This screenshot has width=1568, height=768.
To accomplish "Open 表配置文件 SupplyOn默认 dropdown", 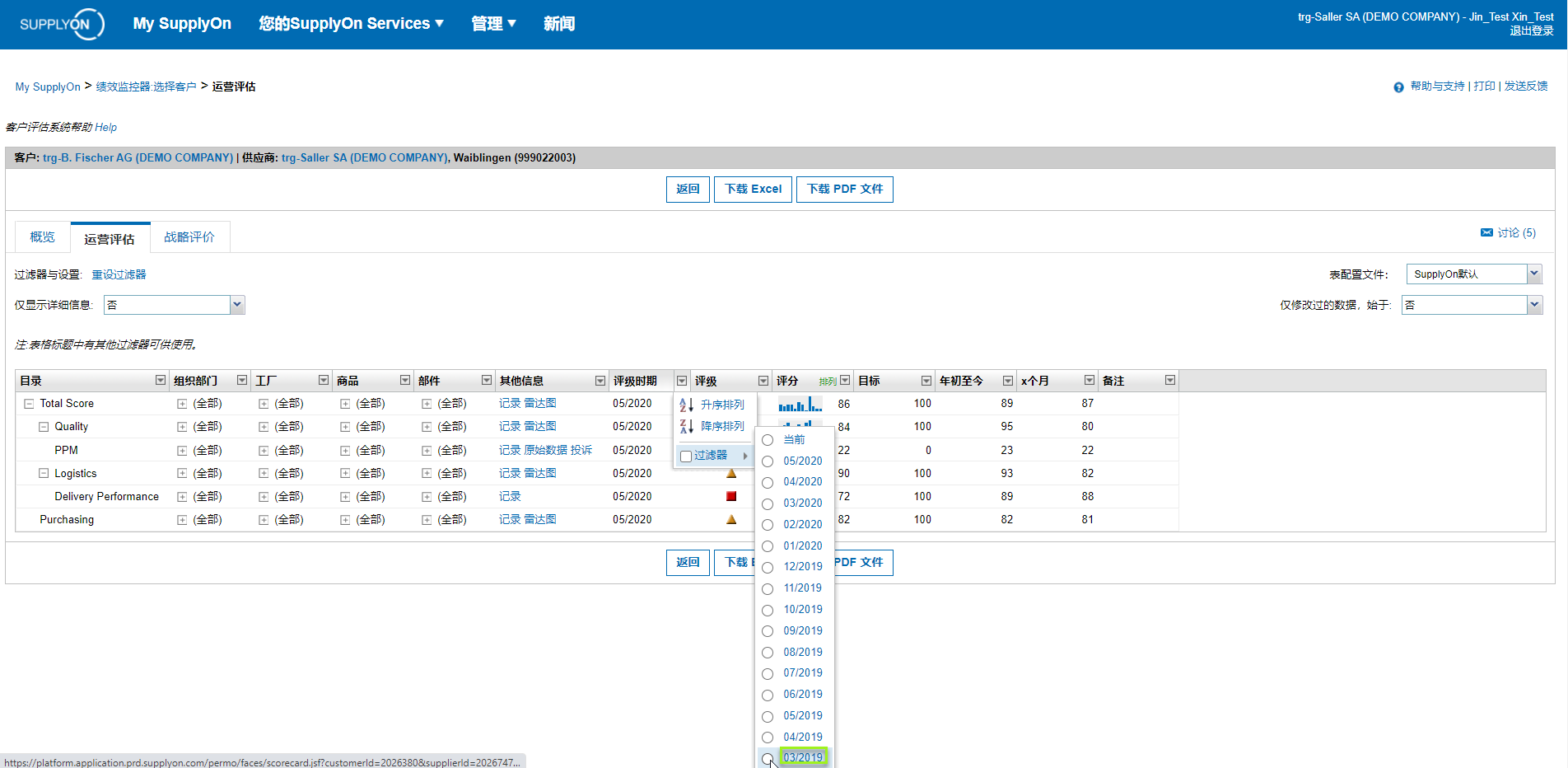I will click(x=1534, y=274).
